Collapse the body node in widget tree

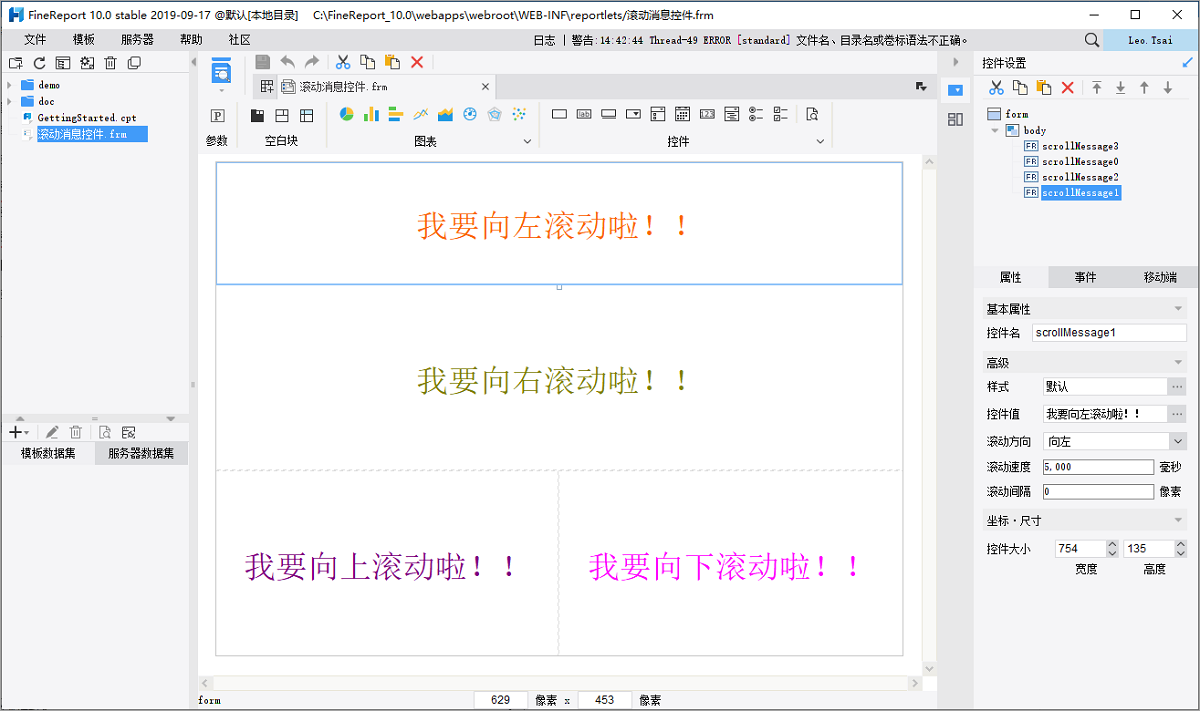(995, 131)
